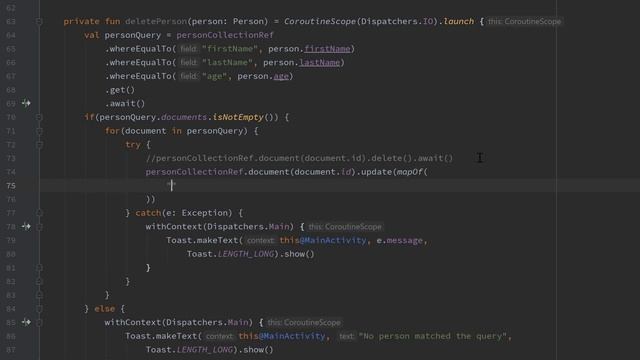The image size is (640, 360).
Task: Click 'withContext' on line 85
Action: coord(133,322)
